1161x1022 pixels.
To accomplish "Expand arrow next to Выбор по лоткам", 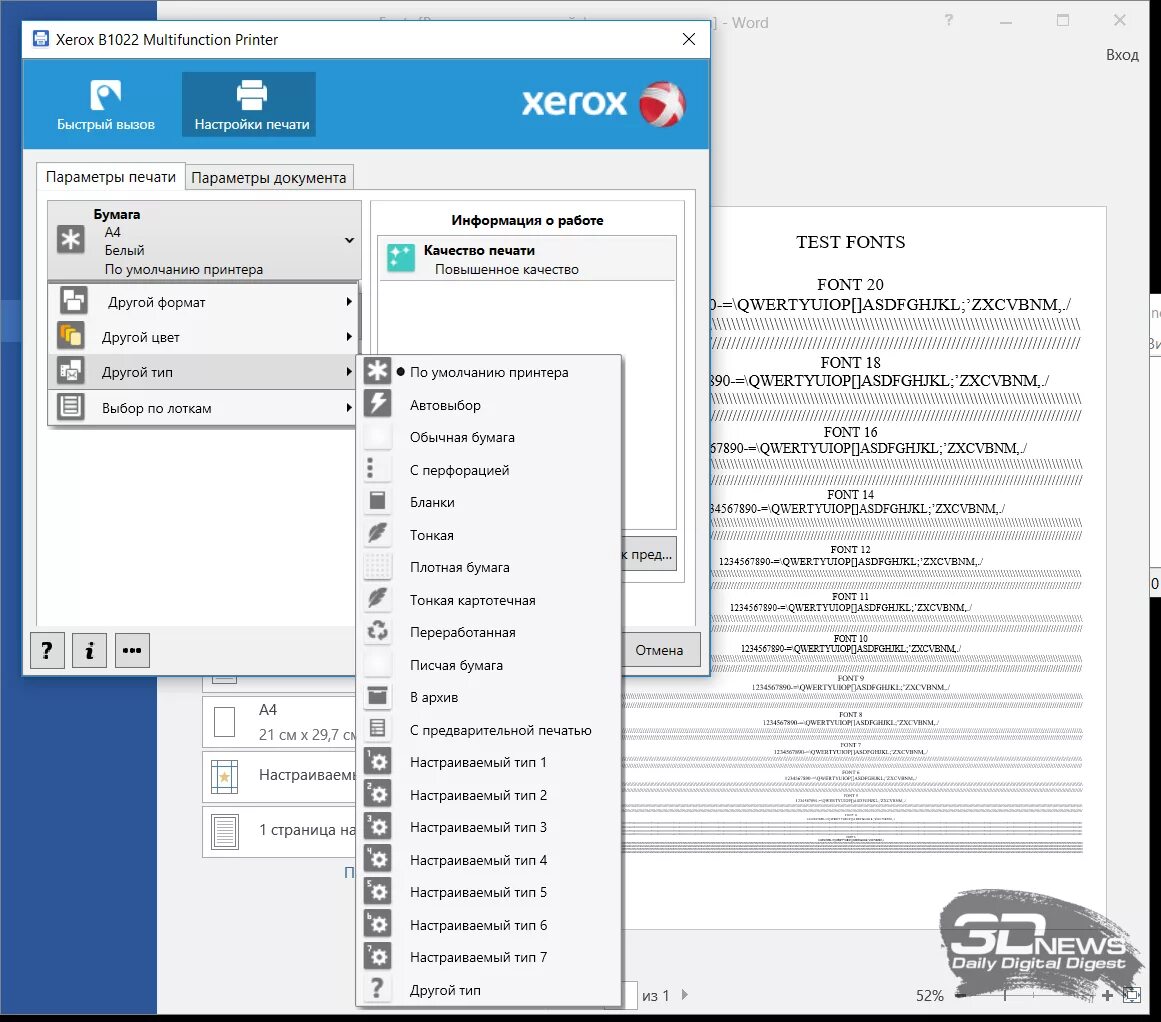I will [349, 407].
